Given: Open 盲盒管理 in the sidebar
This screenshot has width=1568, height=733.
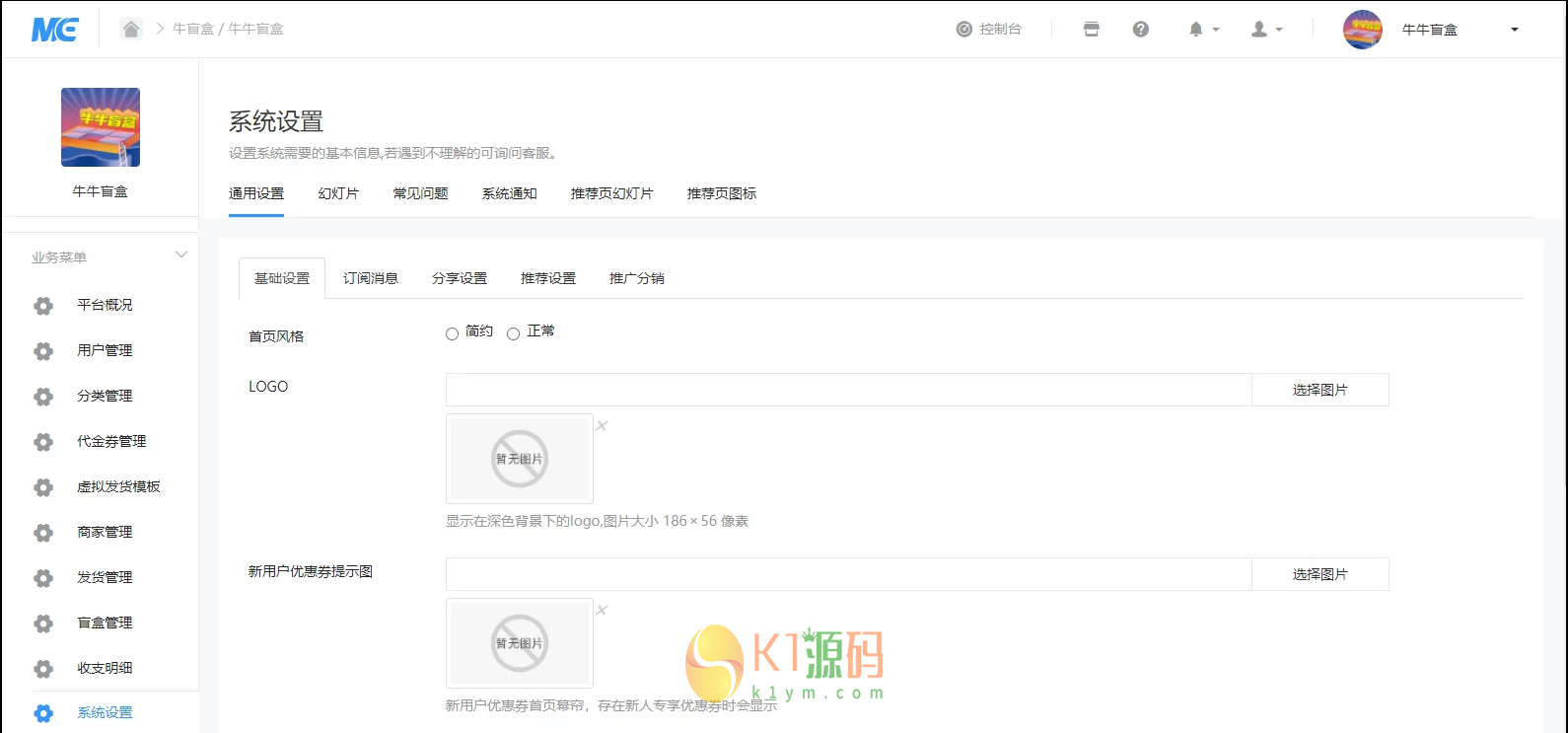Looking at the screenshot, I should point(105,623).
